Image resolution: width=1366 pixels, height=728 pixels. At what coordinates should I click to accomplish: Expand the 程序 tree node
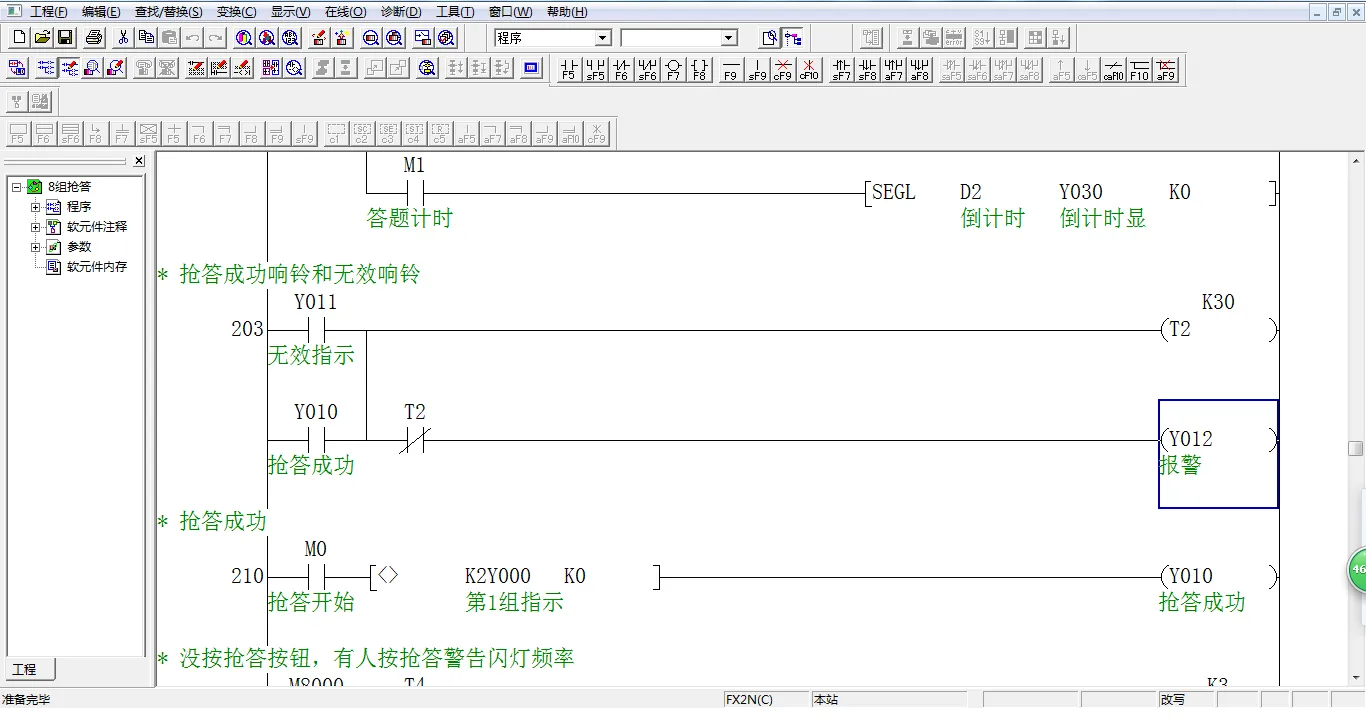(x=36, y=207)
